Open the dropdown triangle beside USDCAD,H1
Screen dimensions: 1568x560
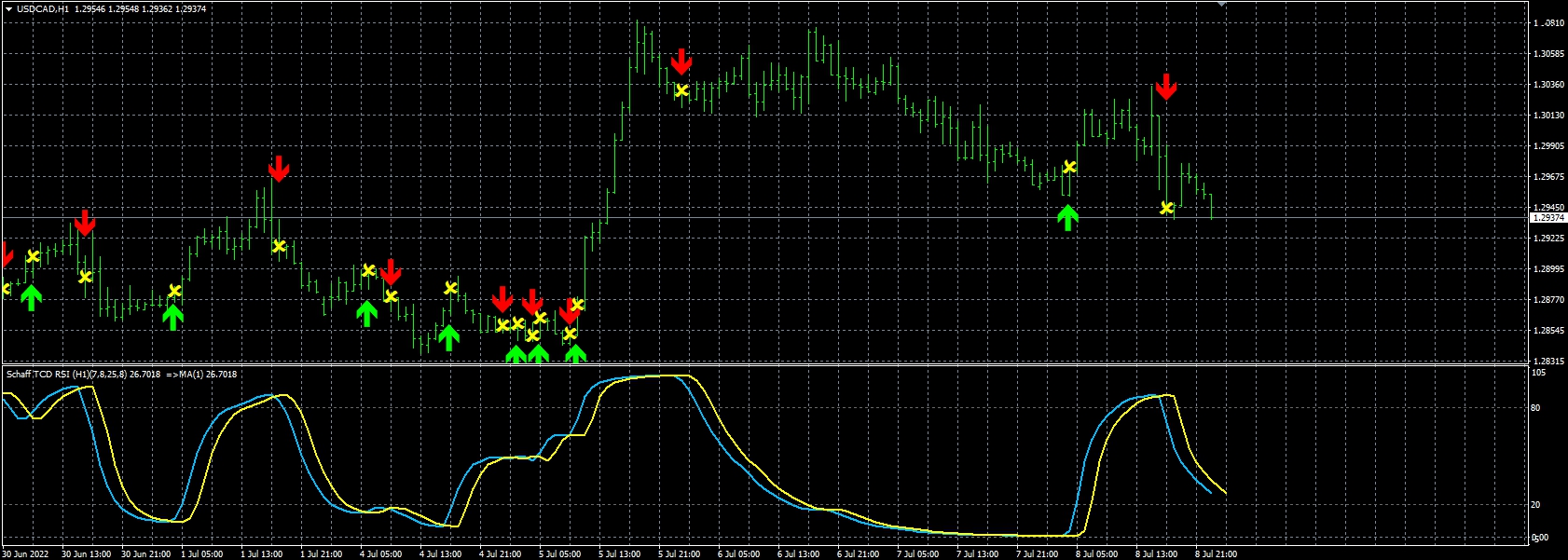point(8,8)
